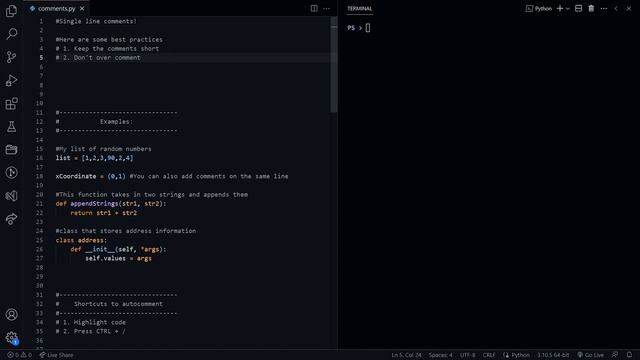640x360 pixels.
Task: Select the Python terminal profile label
Action: 539,8
